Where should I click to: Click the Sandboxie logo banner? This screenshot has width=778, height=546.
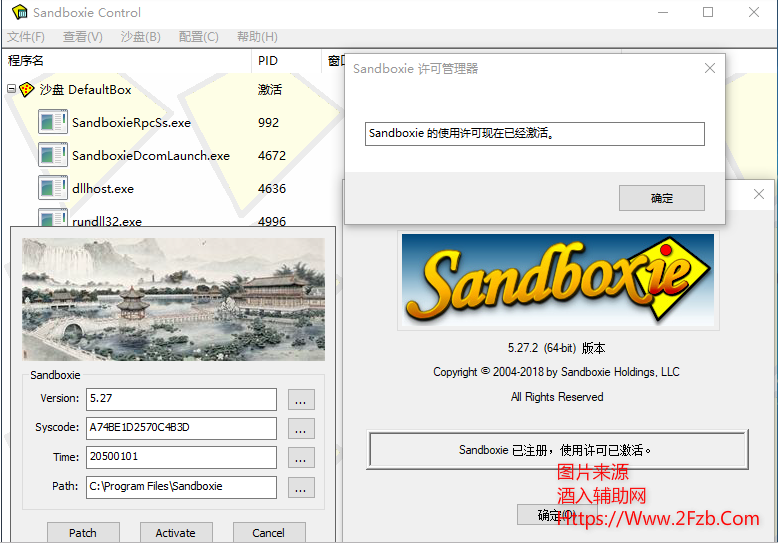point(558,280)
